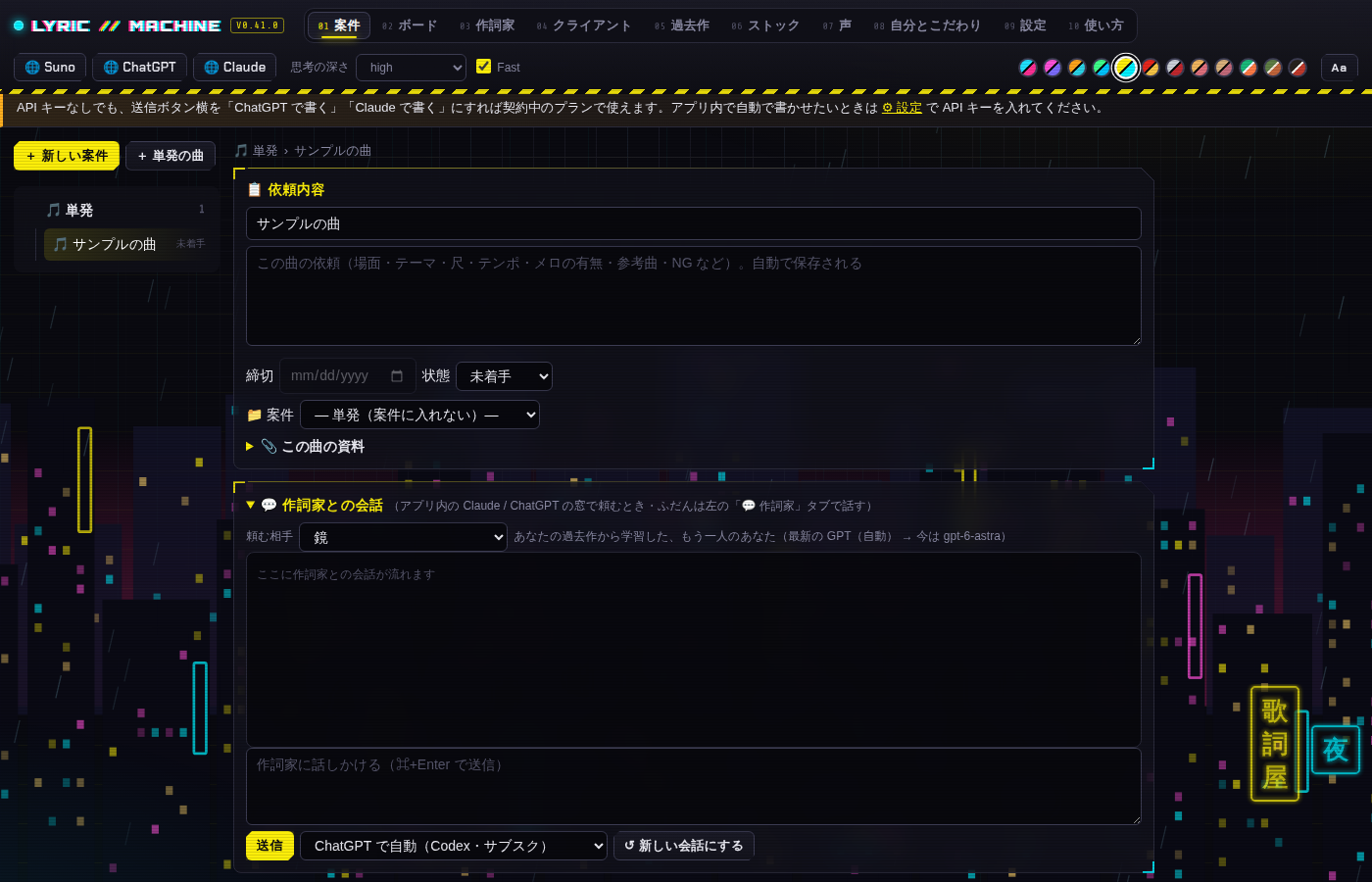Image resolution: width=1372 pixels, height=882 pixels.
Task: Select the magenta and purple theme swatch
Action: (x=1053, y=68)
